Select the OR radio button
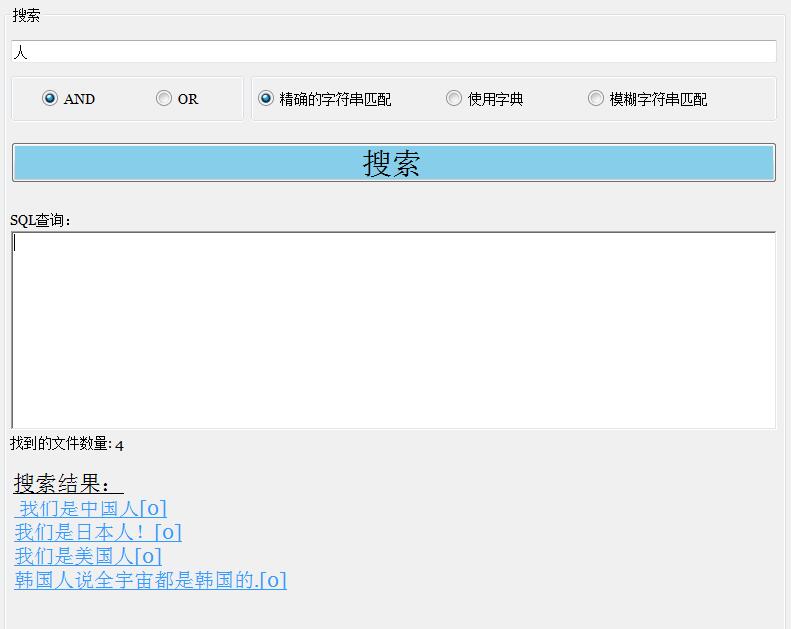Viewport: 791px width, 629px height. [x=164, y=98]
